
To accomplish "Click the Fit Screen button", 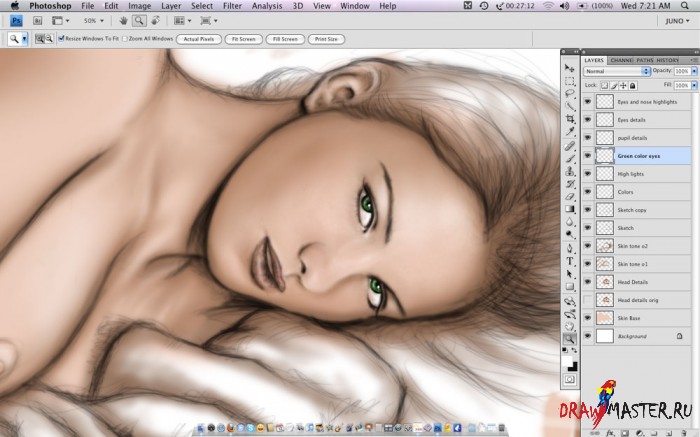I will pos(243,39).
